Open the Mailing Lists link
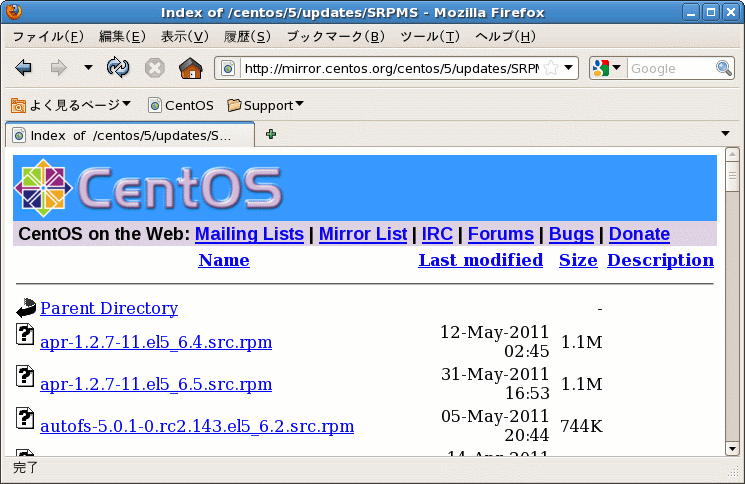This screenshot has height=484, width=745. [x=249, y=234]
